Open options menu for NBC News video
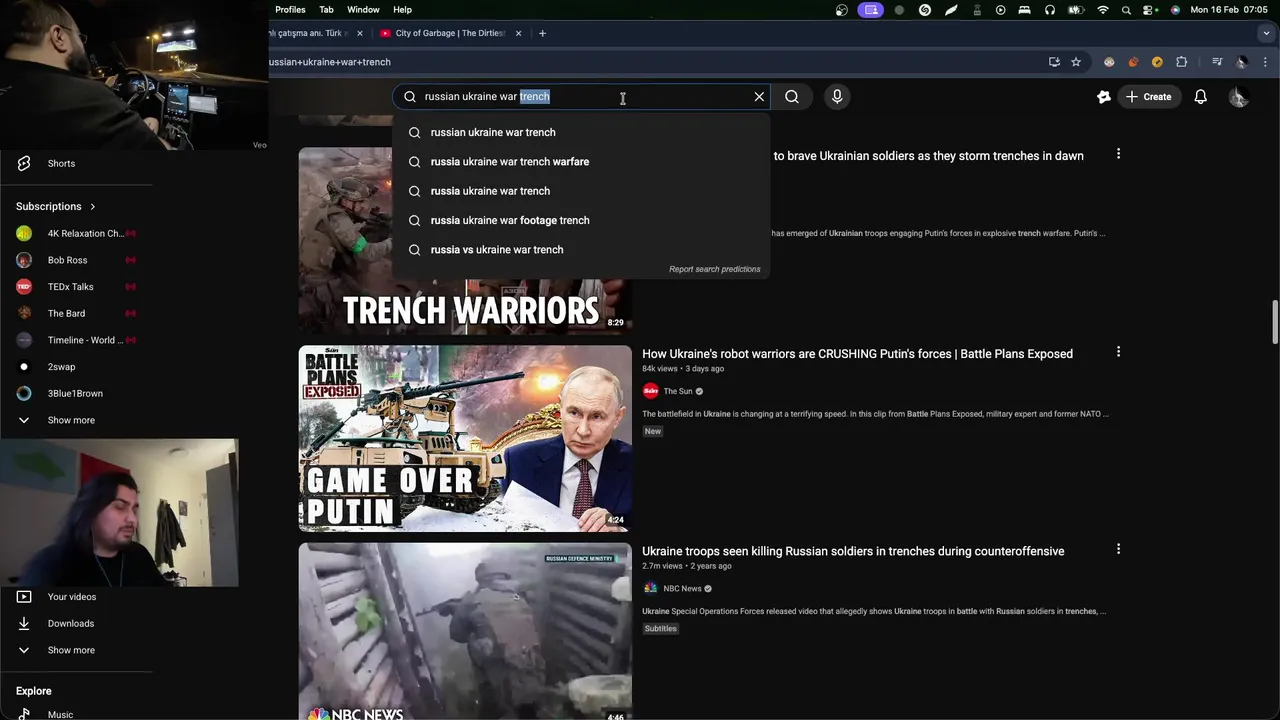 pyautogui.click(x=1118, y=549)
